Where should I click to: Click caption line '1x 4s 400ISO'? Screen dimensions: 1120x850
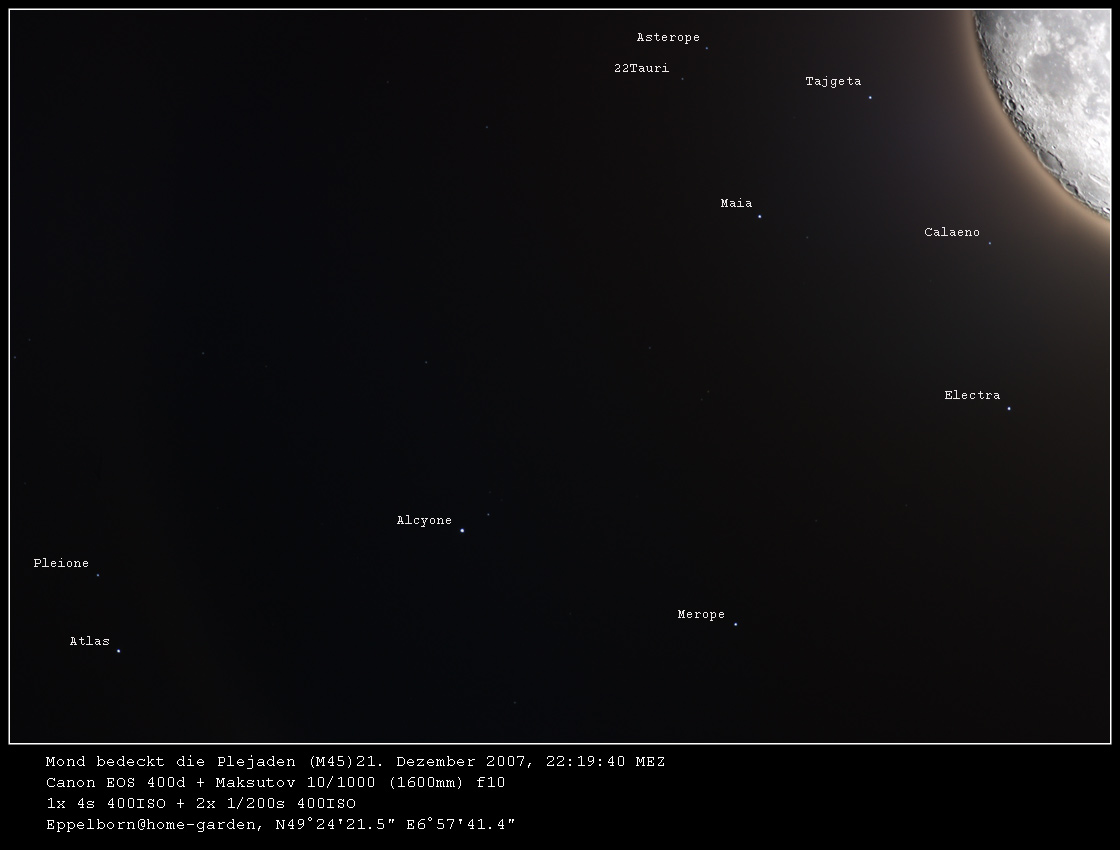(201, 803)
